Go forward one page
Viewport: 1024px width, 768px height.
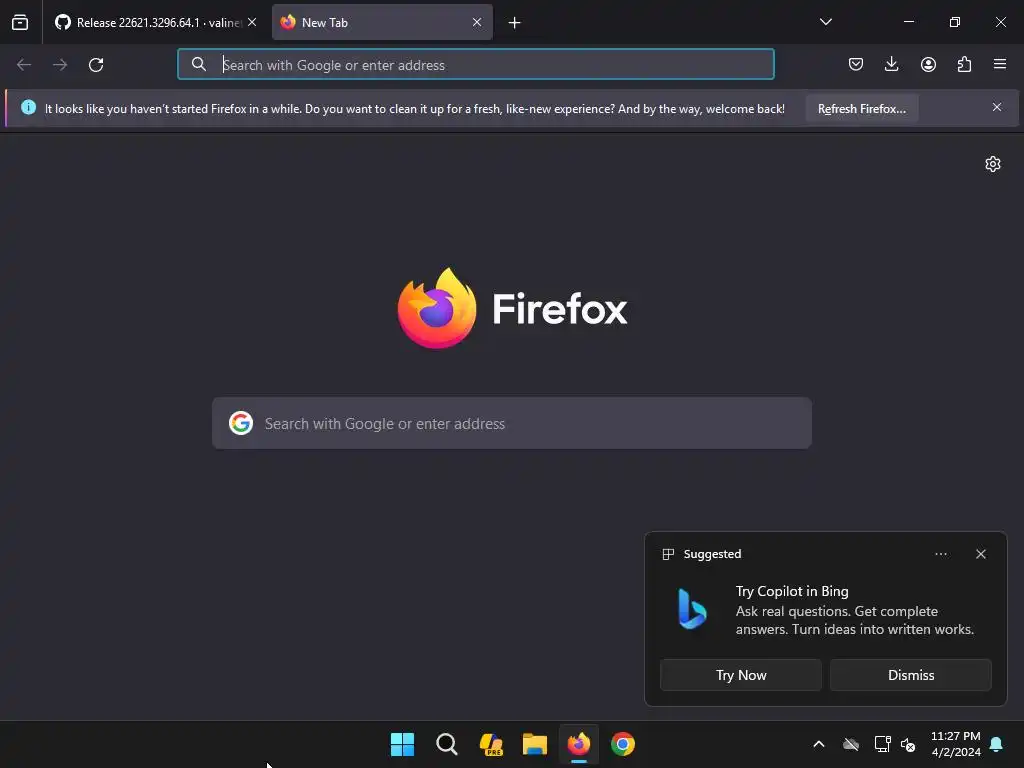[x=60, y=65]
